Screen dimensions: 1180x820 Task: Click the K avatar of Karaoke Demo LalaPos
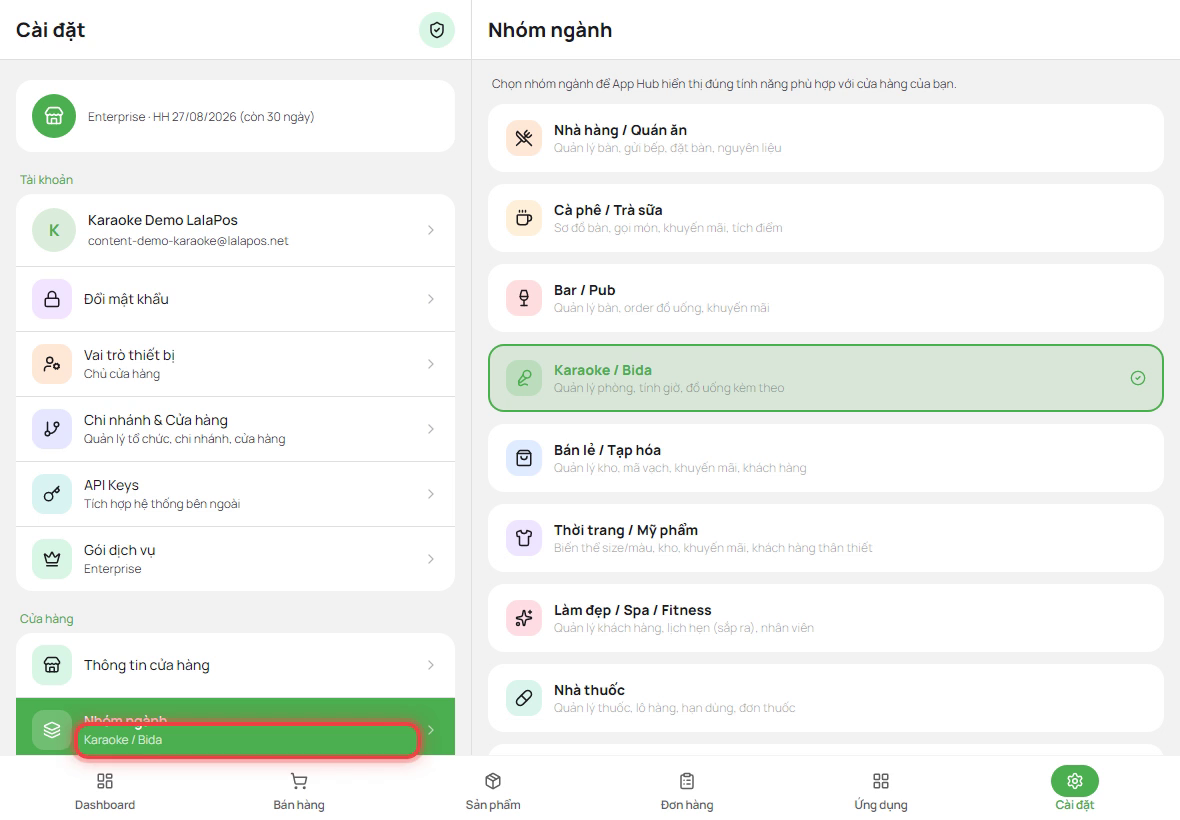click(x=53, y=230)
